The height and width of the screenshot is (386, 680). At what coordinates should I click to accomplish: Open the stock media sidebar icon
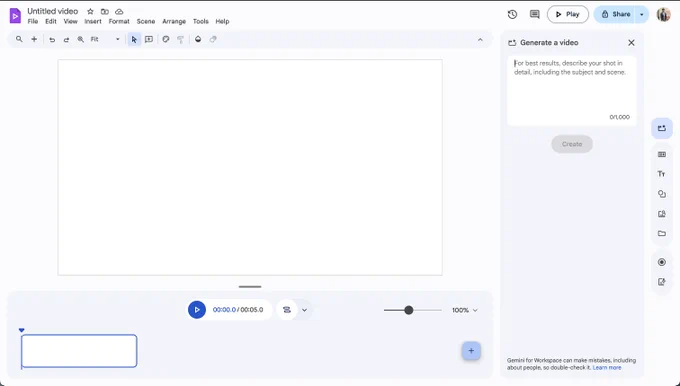pos(662,214)
